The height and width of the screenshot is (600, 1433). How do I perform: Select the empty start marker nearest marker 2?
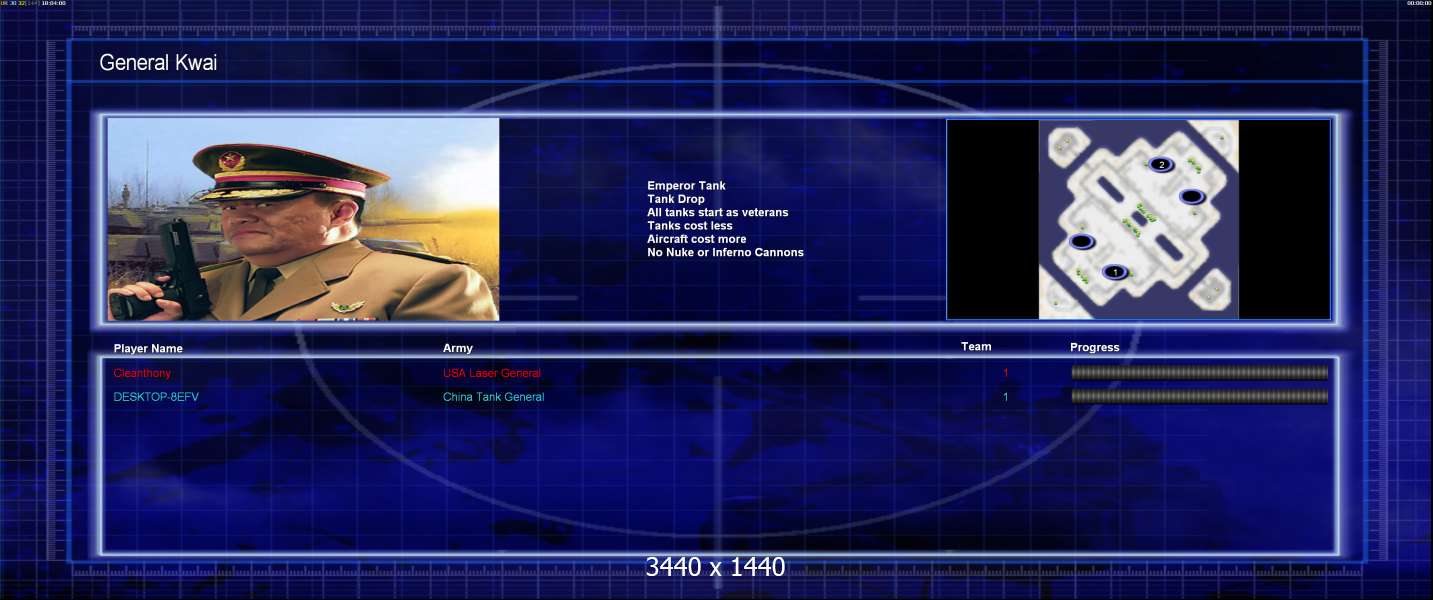click(1191, 197)
